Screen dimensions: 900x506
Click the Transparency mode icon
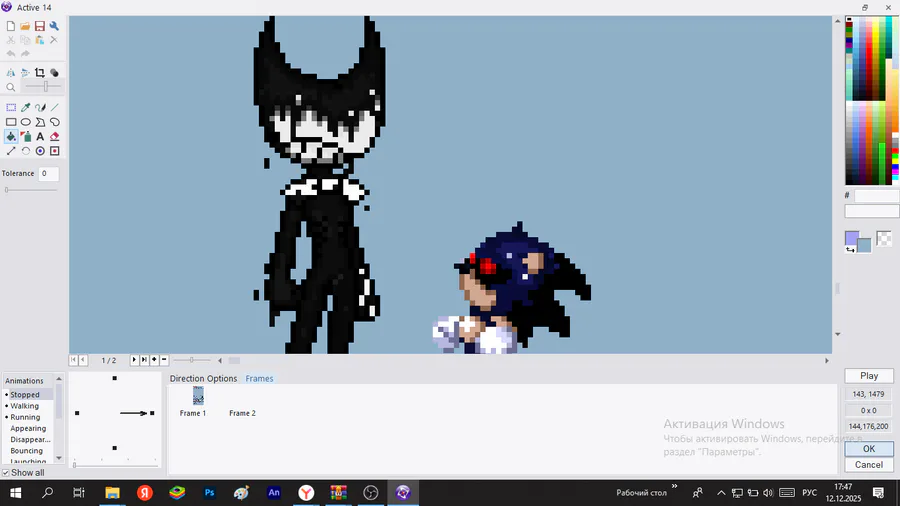(55, 73)
